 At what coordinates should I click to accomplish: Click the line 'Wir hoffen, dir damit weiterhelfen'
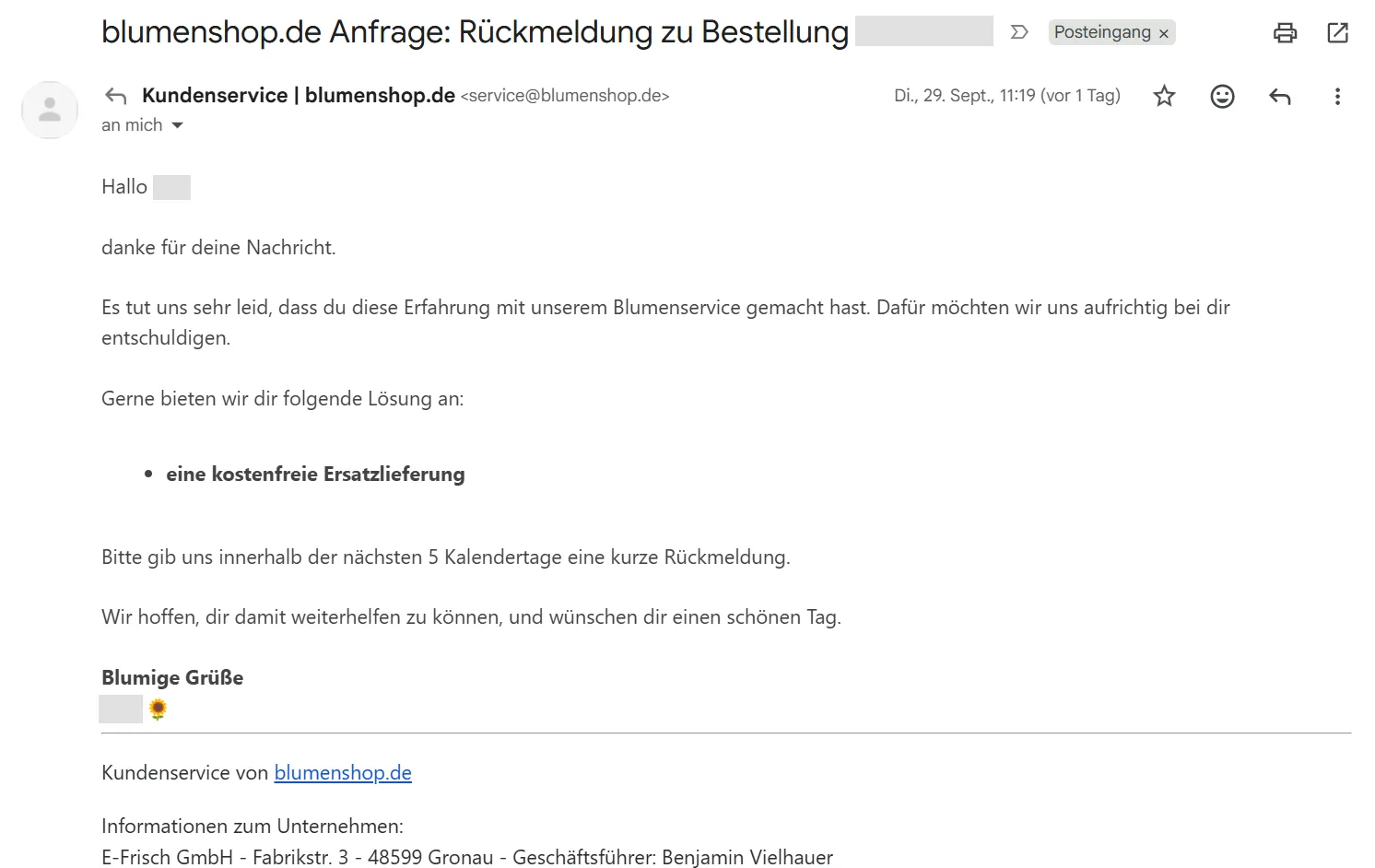click(x=471, y=617)
